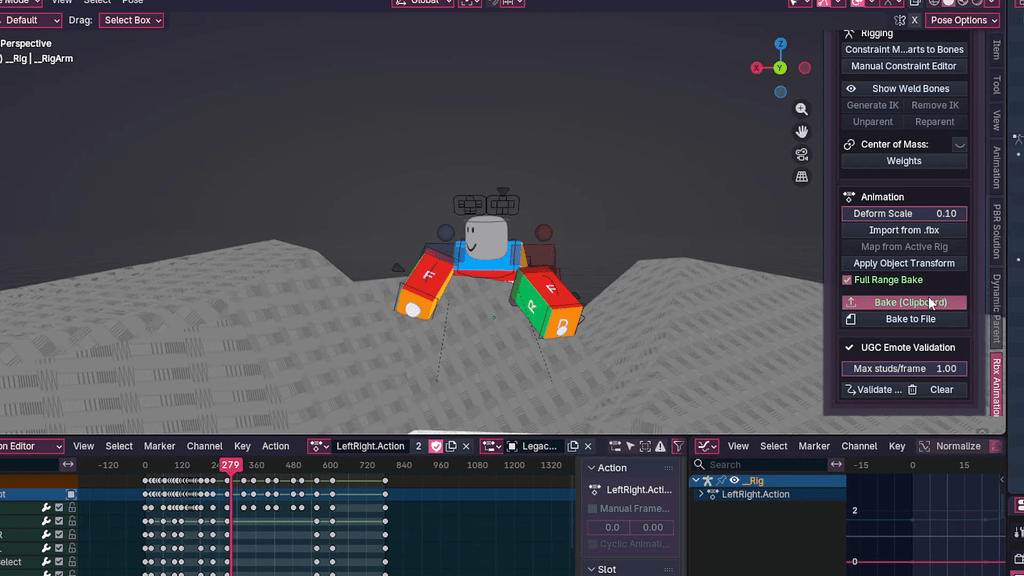Toggle Show Weld Bones eye button
Viewport: 1024px width, 576px height.
point(904,89)
